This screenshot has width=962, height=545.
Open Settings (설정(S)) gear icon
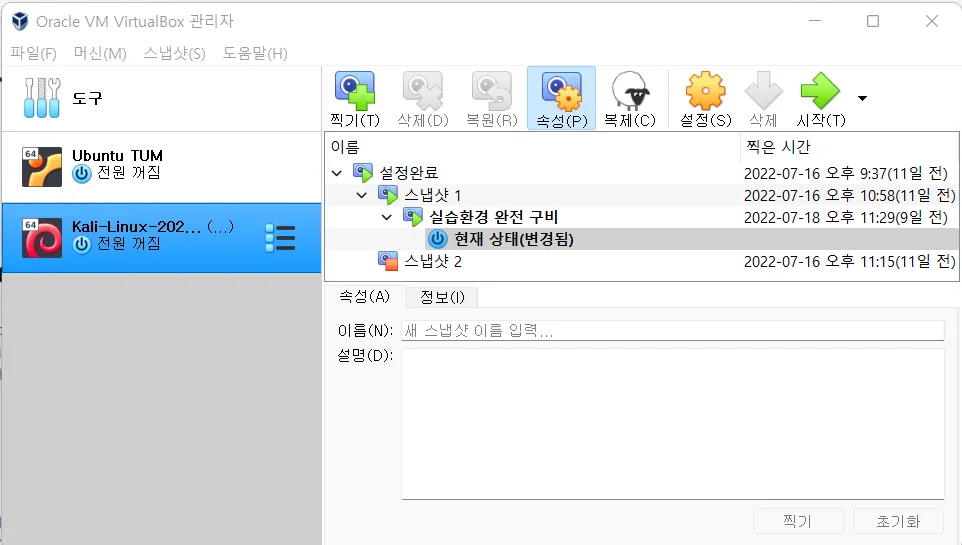706,90
